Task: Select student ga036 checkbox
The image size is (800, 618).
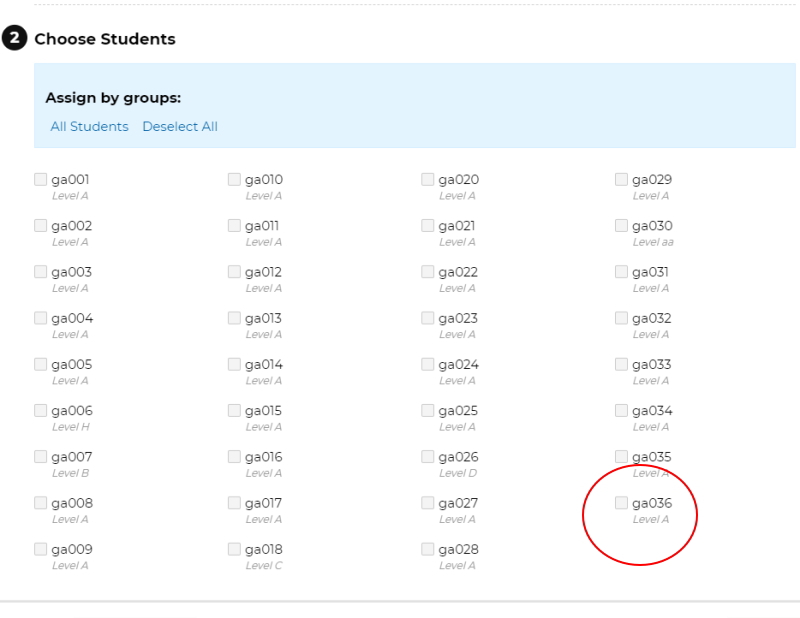Action: [x=621, y=503]
